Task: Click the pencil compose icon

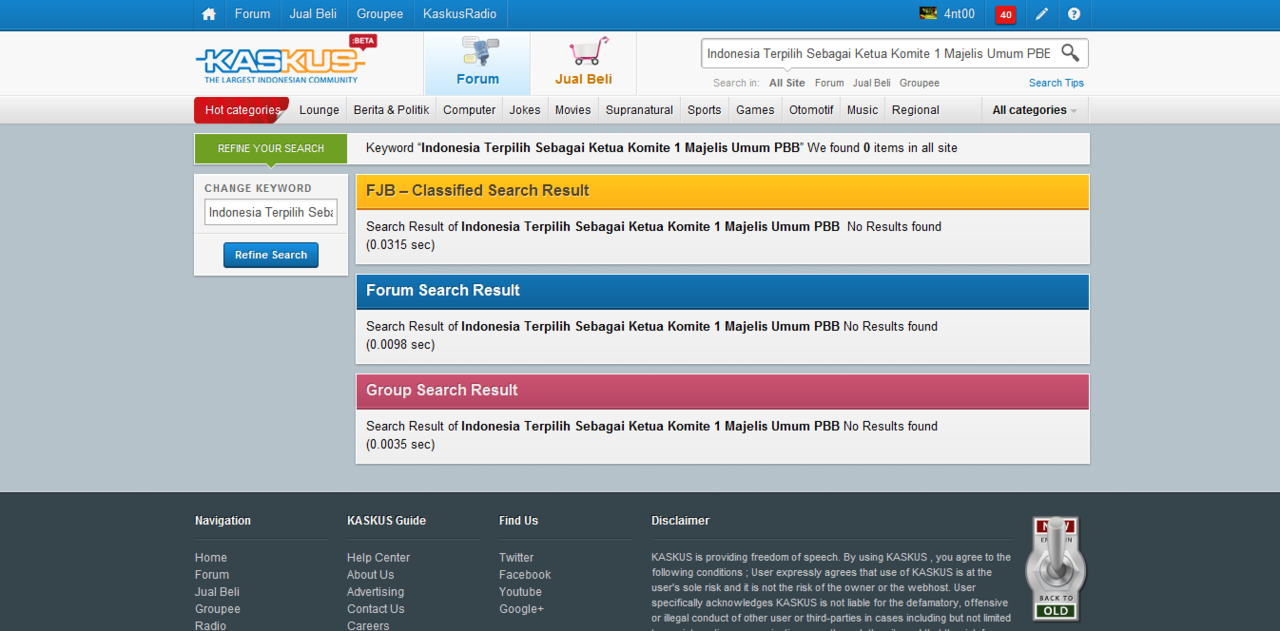Action: 1041,14
